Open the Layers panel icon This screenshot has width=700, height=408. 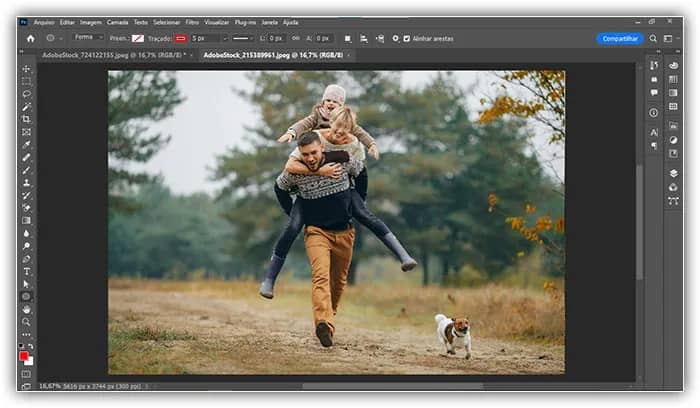[673, 173]
